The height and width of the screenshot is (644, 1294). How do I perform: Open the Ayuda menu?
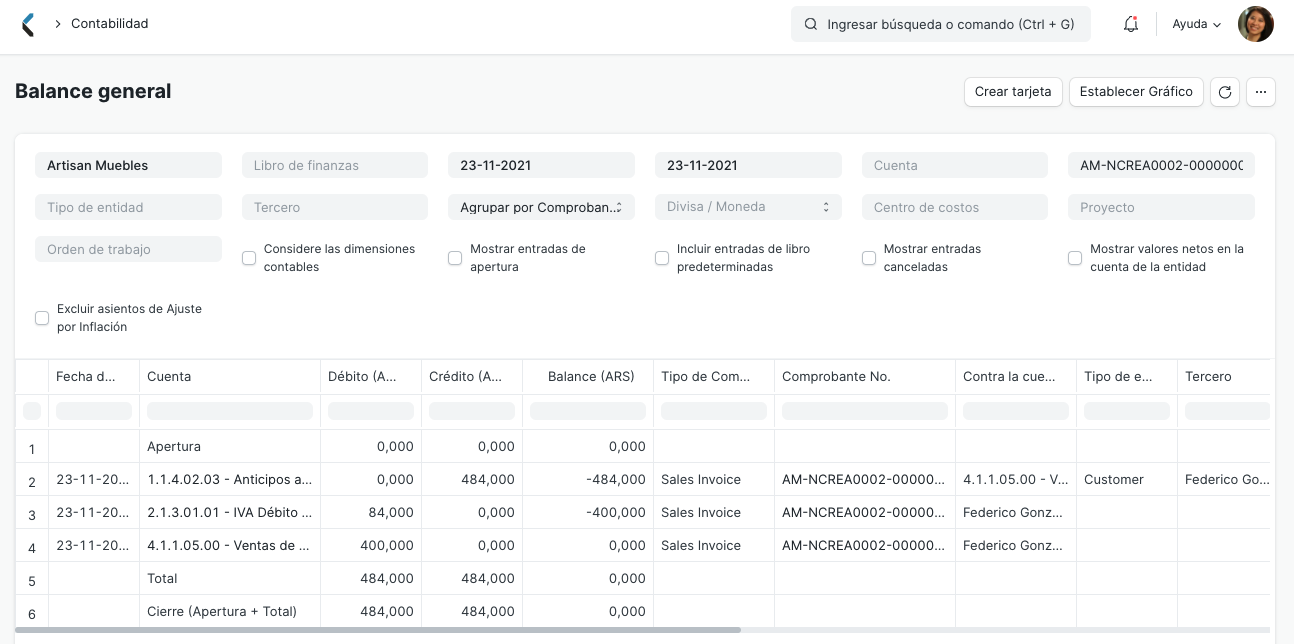[x=1196, y=24]
